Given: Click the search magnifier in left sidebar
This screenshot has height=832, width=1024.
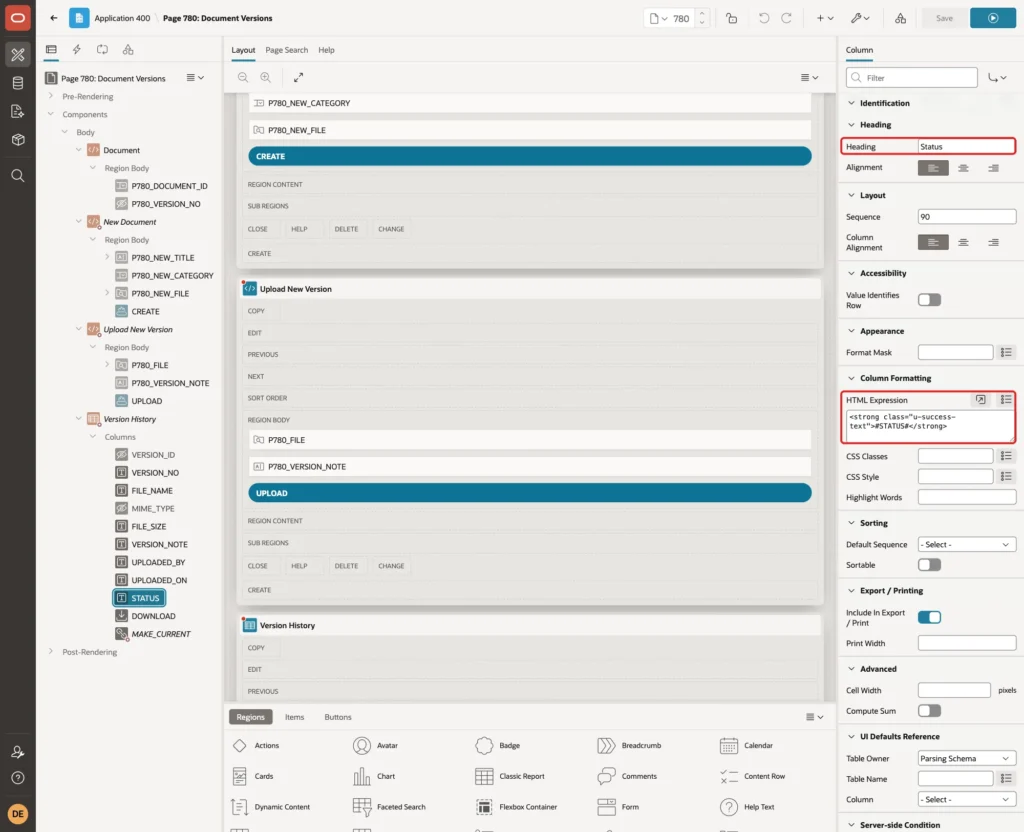Looking at the screenshot, I should (x=18, y=176).
